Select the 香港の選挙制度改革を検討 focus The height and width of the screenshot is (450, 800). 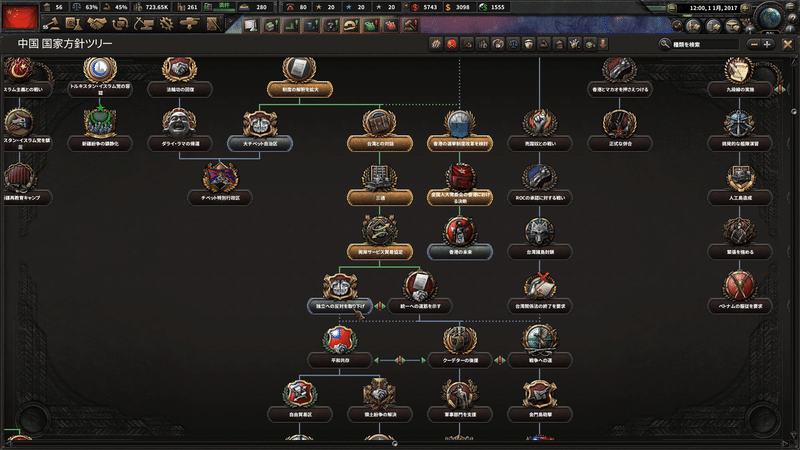pyautogui.click(x=460, y=132)
